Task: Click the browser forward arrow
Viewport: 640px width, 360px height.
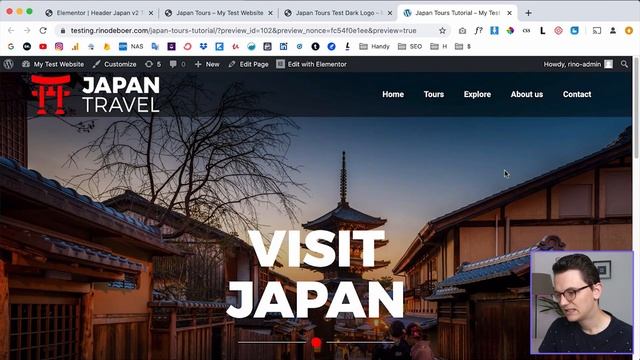Action: [27, 31]
